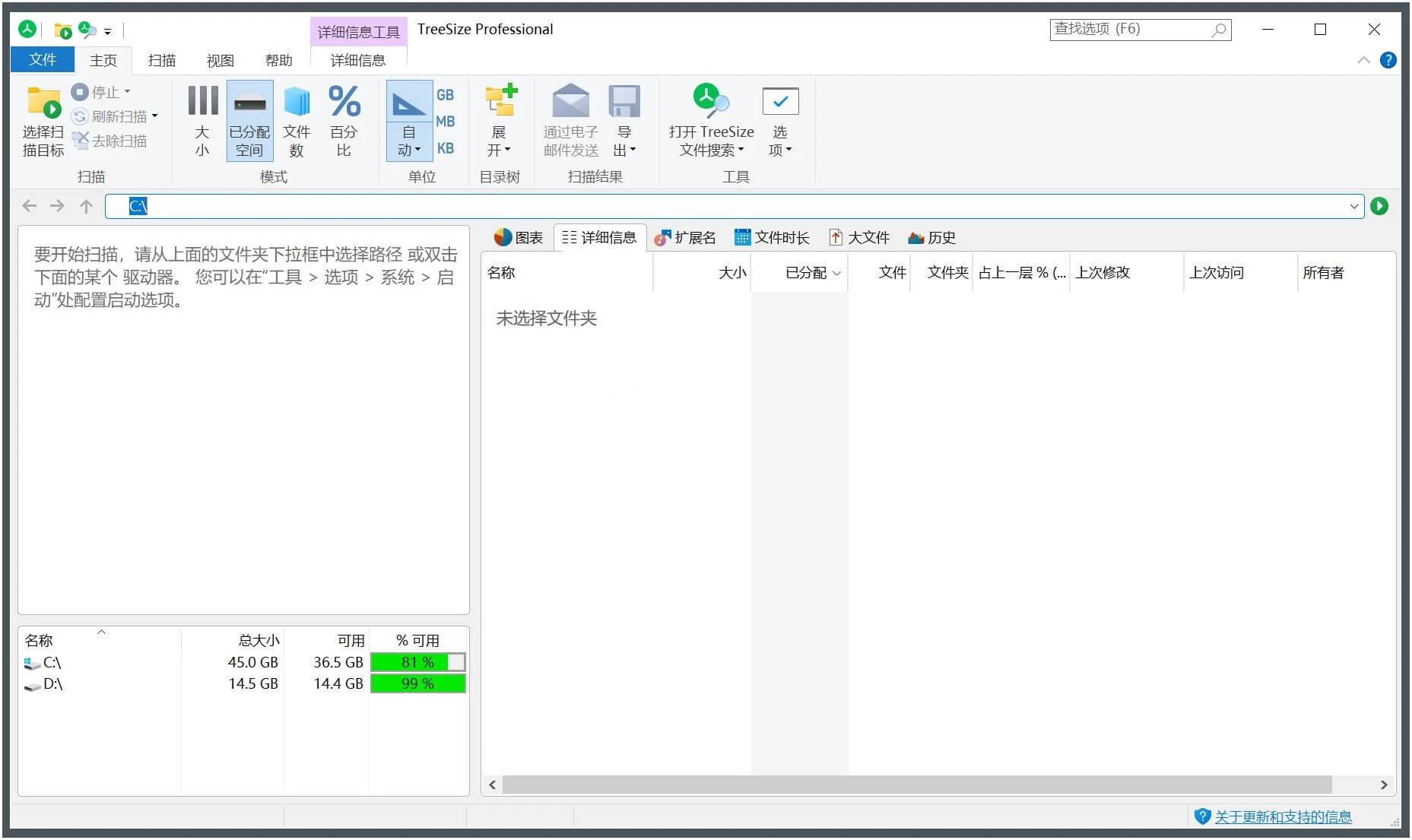Open TreeSize 文件搜索 search icon
The image size is (1412, 840).
click(709, 120)
